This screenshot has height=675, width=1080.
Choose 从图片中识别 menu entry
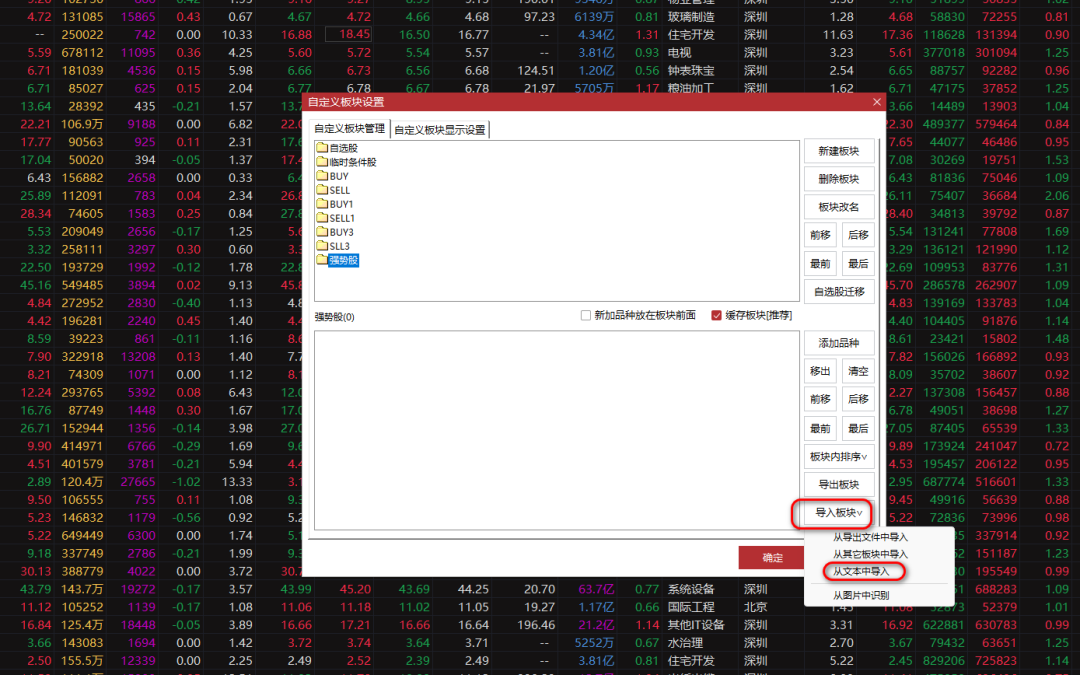click(861, 595)
